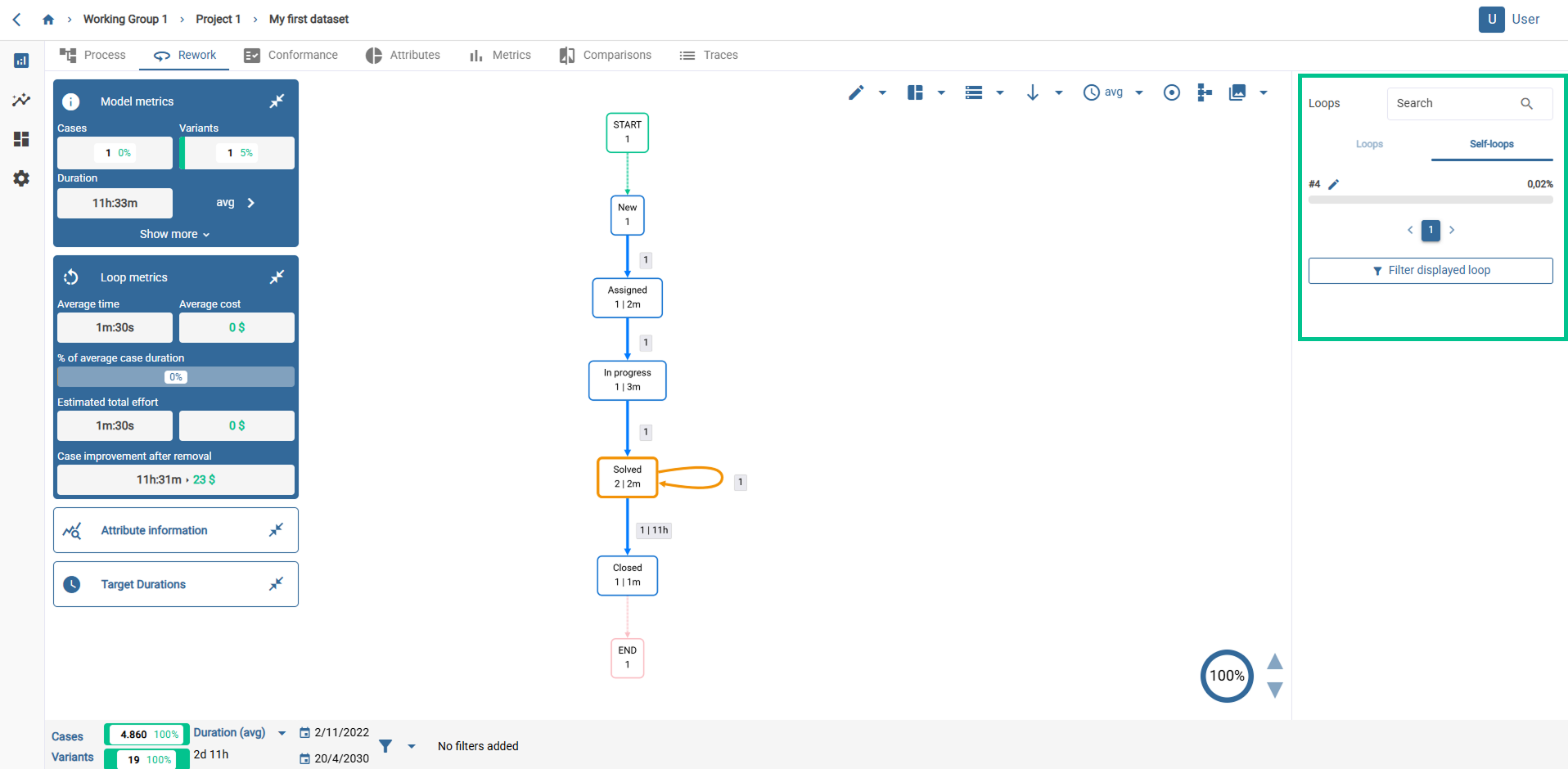Collapse the Model metrics panel via its pin icon
The height and width of the screenshot is (769, 1568).
(277, 100)
